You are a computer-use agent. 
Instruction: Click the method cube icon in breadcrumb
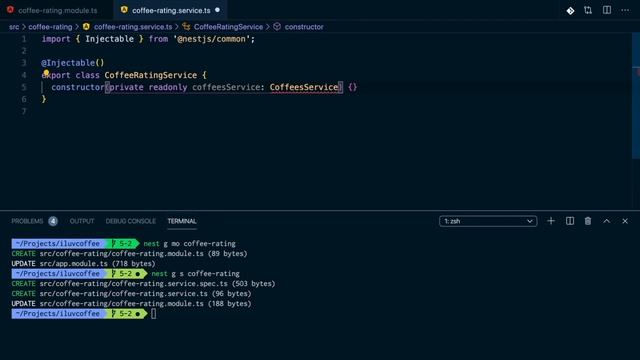coord(277,27)
